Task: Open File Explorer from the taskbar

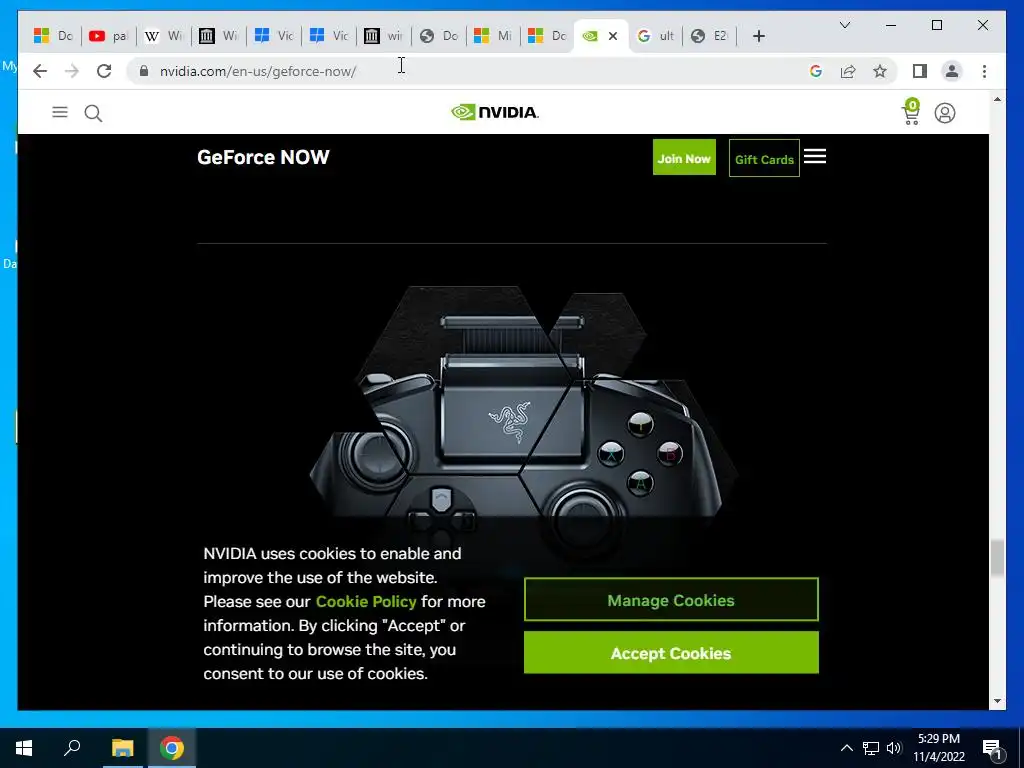Action: 122,748
